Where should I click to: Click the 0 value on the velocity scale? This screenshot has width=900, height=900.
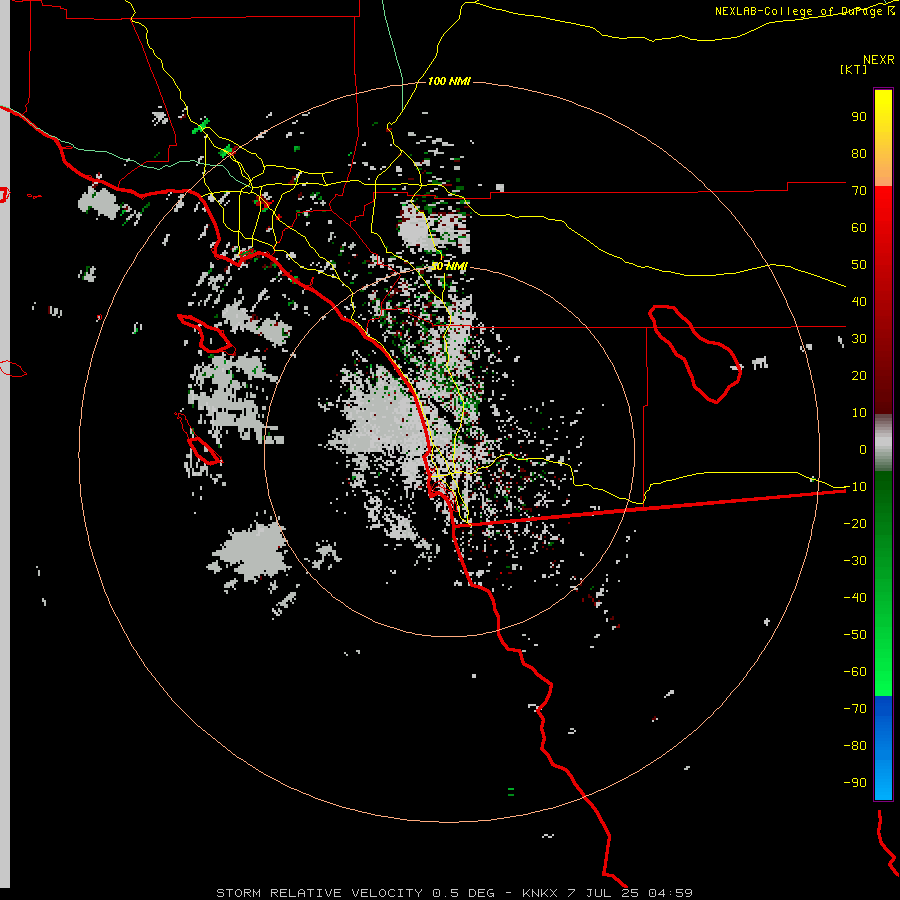[863, 450]
